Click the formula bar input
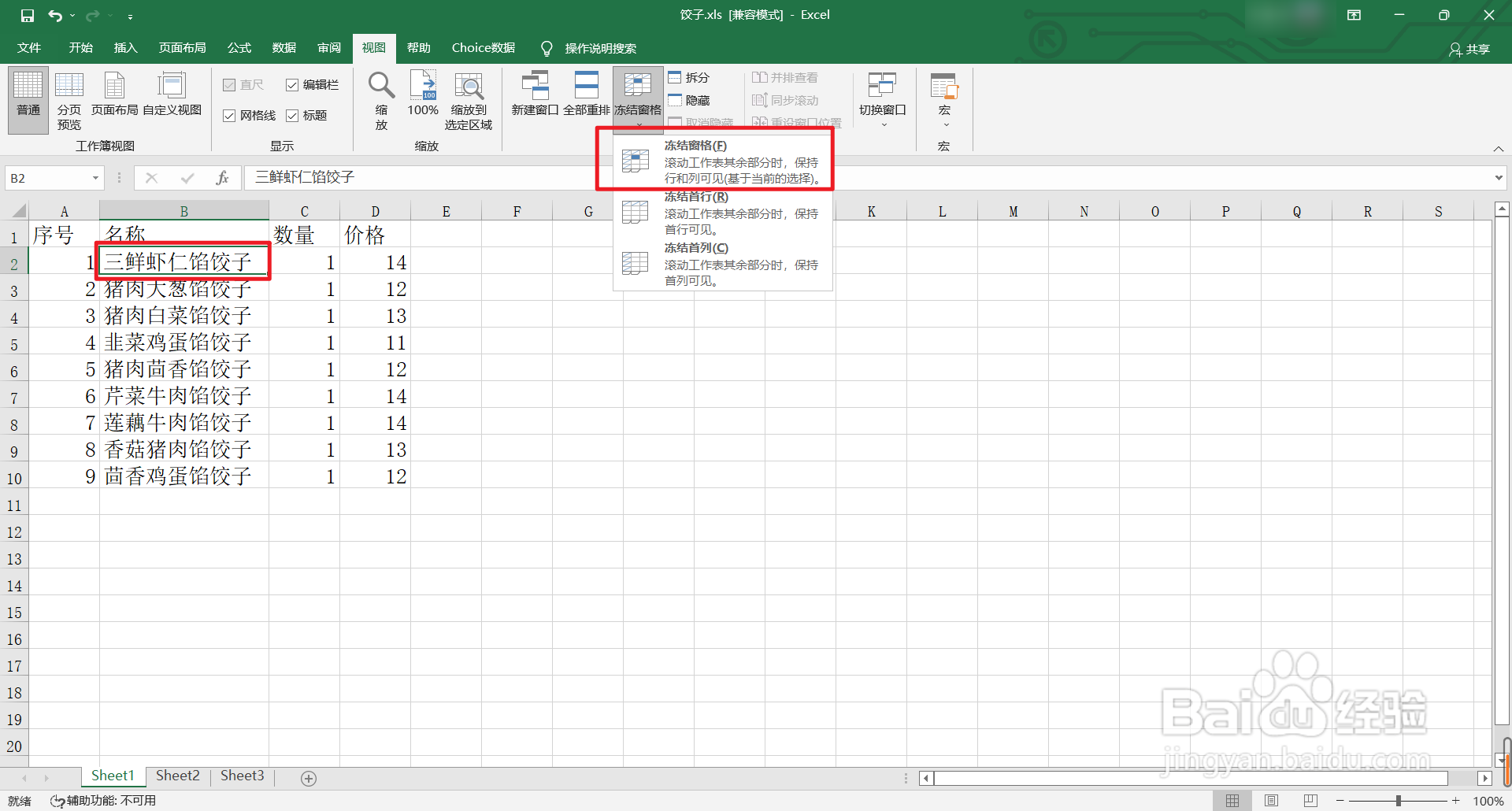Screen dimensions: 1512x811 (866, 178)
